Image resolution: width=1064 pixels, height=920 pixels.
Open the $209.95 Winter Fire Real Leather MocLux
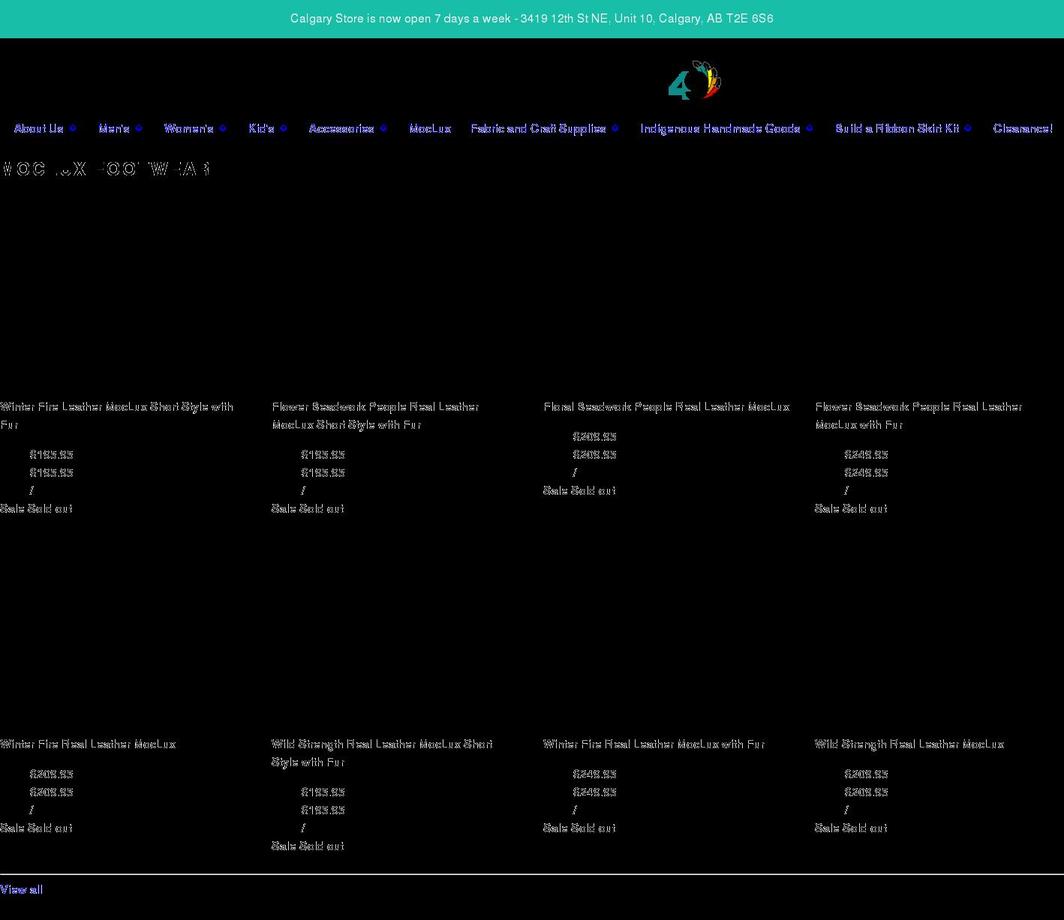click(88, 744)
